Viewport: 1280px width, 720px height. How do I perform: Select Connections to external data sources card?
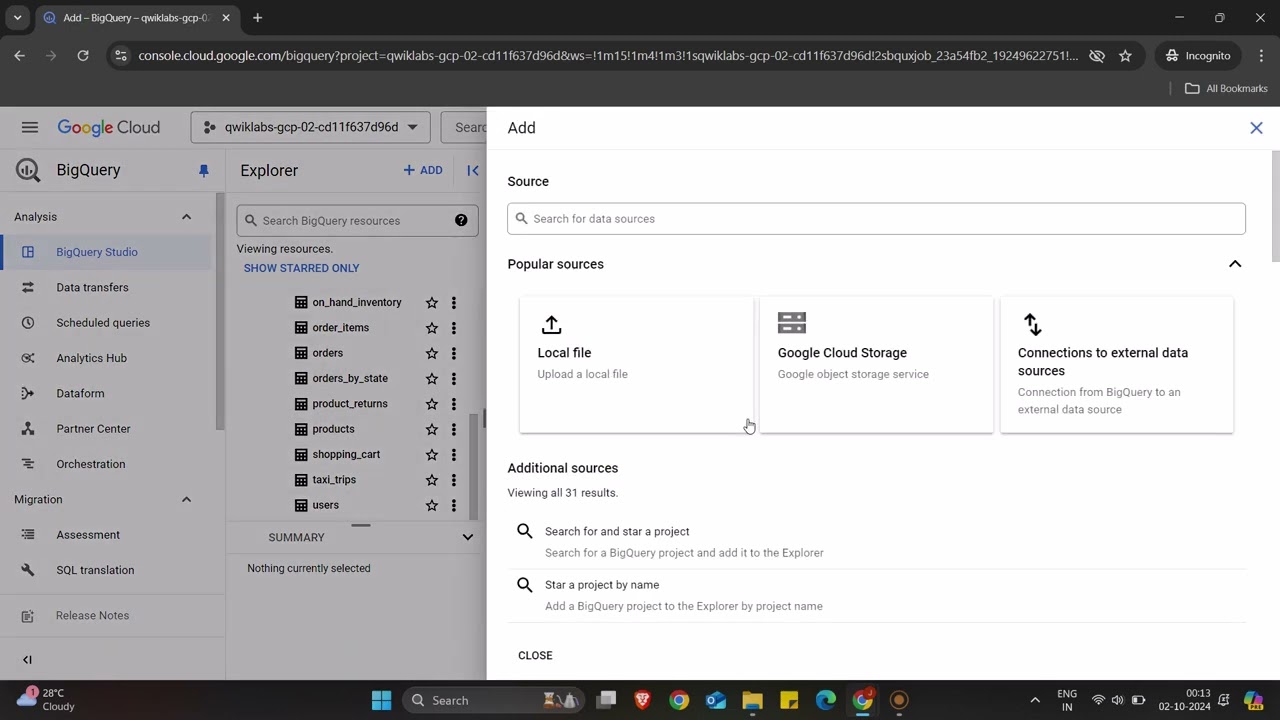(1116, 365)
